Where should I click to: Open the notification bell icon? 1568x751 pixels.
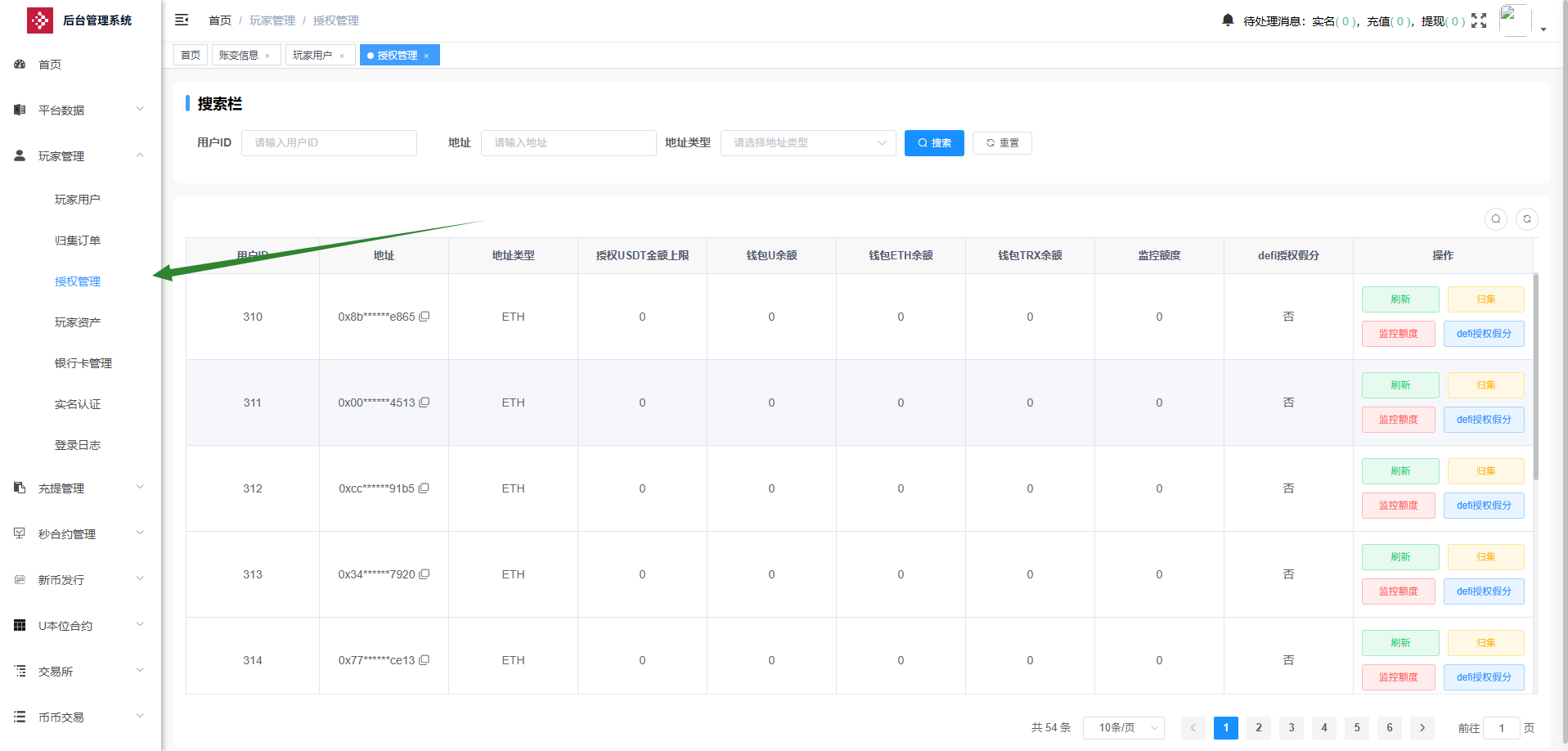click(1228, 20)
